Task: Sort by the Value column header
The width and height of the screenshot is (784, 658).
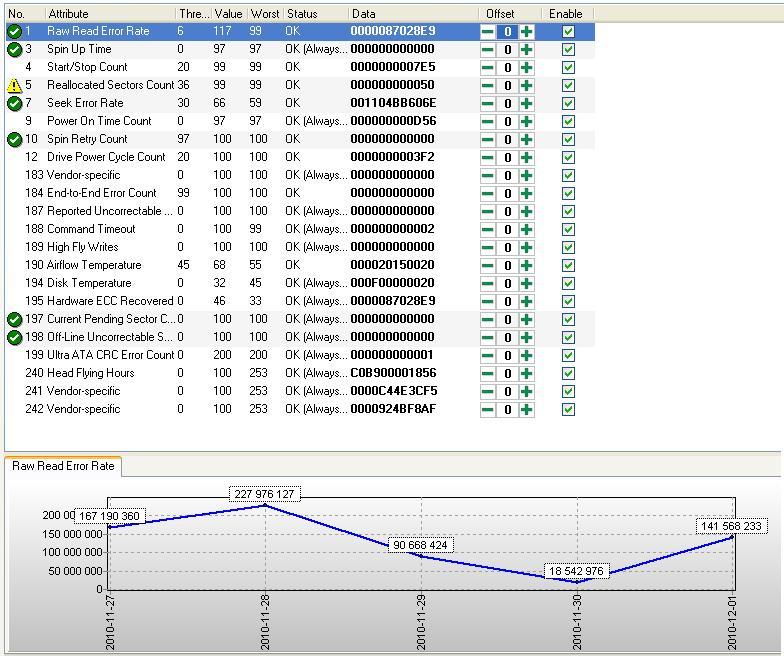Action: coord(229,14)
